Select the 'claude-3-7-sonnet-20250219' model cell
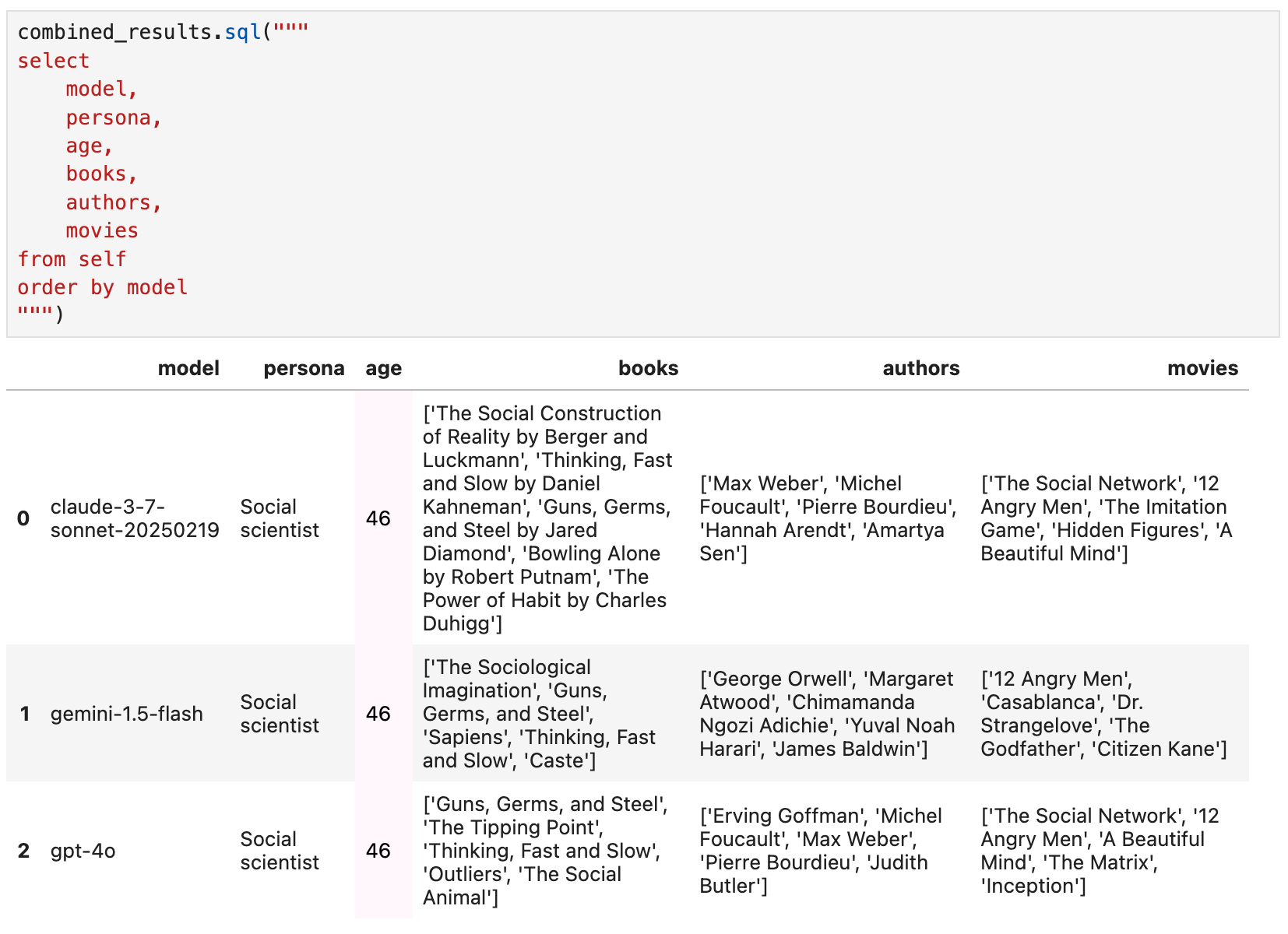 [x=135, y=518]
